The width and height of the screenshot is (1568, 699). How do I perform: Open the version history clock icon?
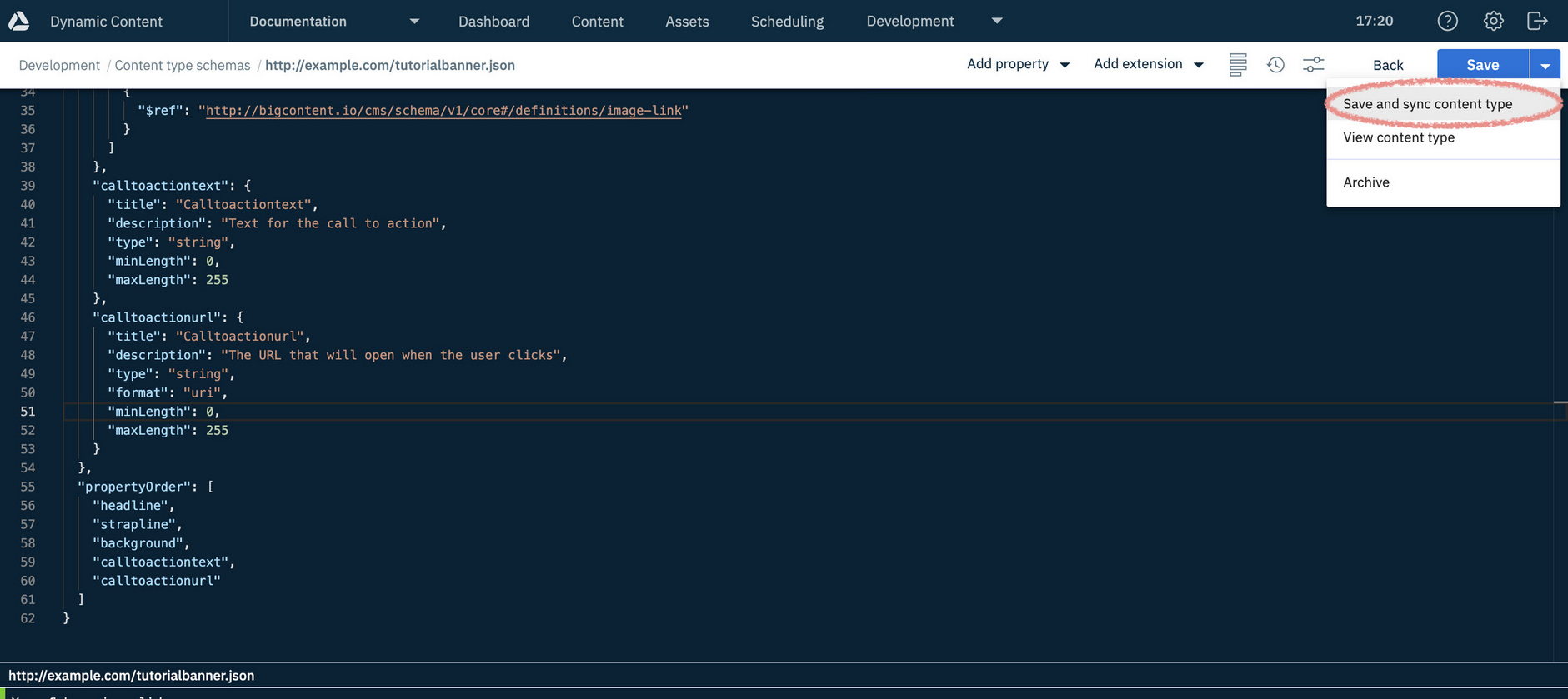(1275, 64)
